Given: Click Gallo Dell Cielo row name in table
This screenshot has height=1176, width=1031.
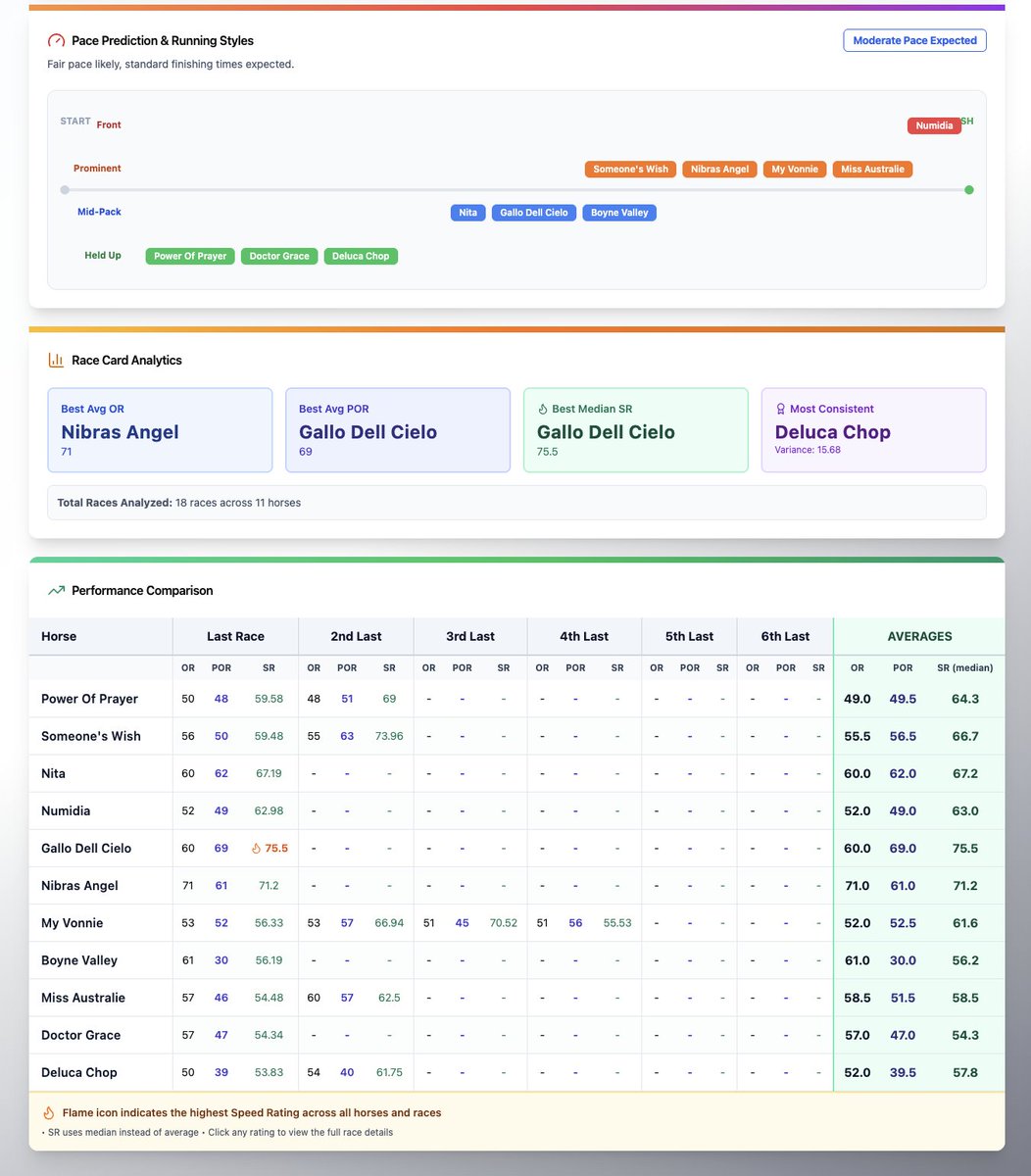Looking at the screenshot, I should click(x=86, y=849).
